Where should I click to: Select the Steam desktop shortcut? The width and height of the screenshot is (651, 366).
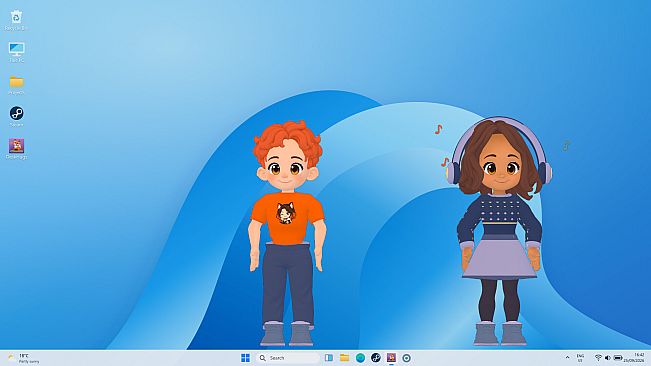tap(16, 116)
